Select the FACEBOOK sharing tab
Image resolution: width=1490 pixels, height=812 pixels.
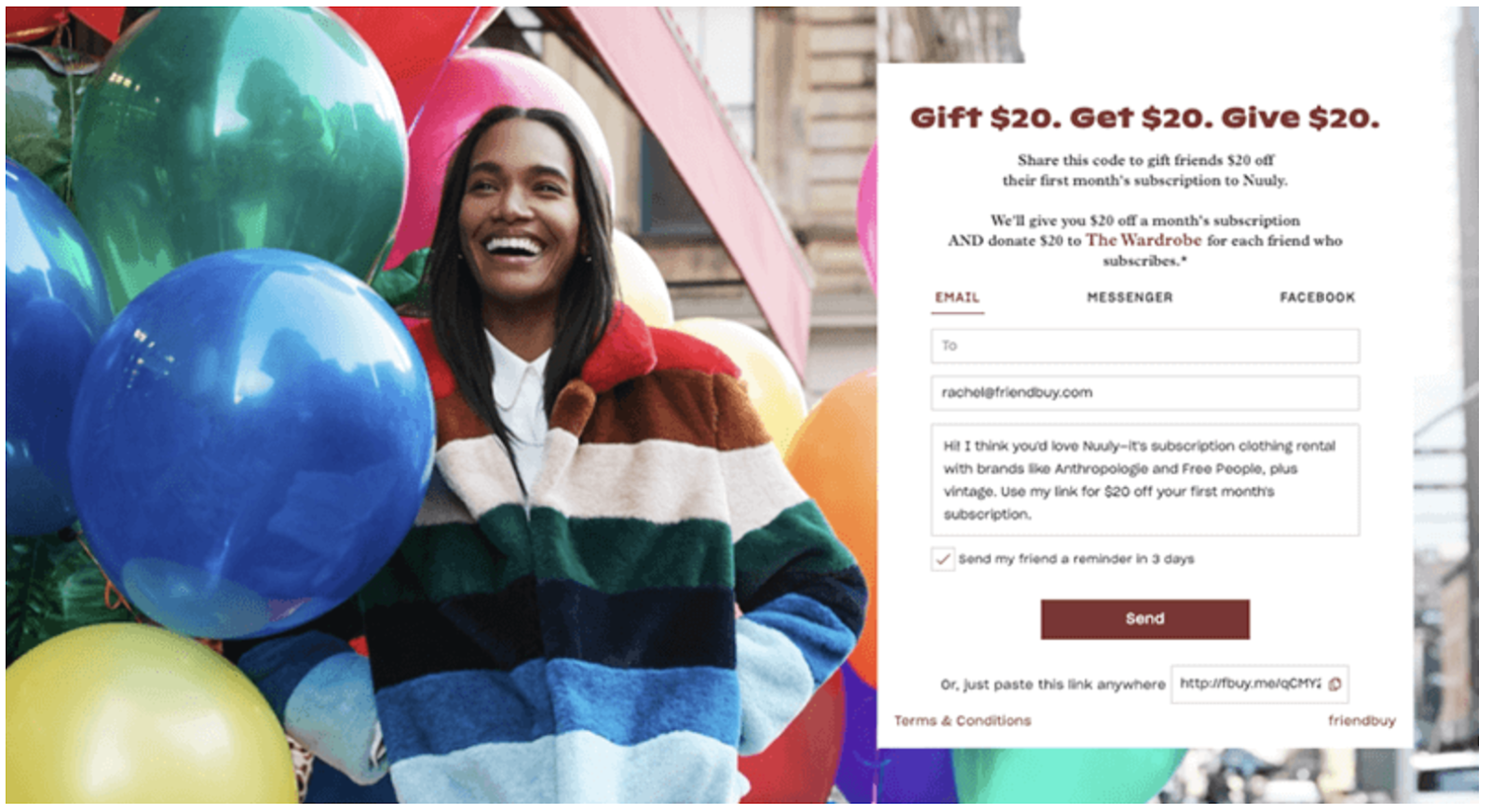[1317, 297]
